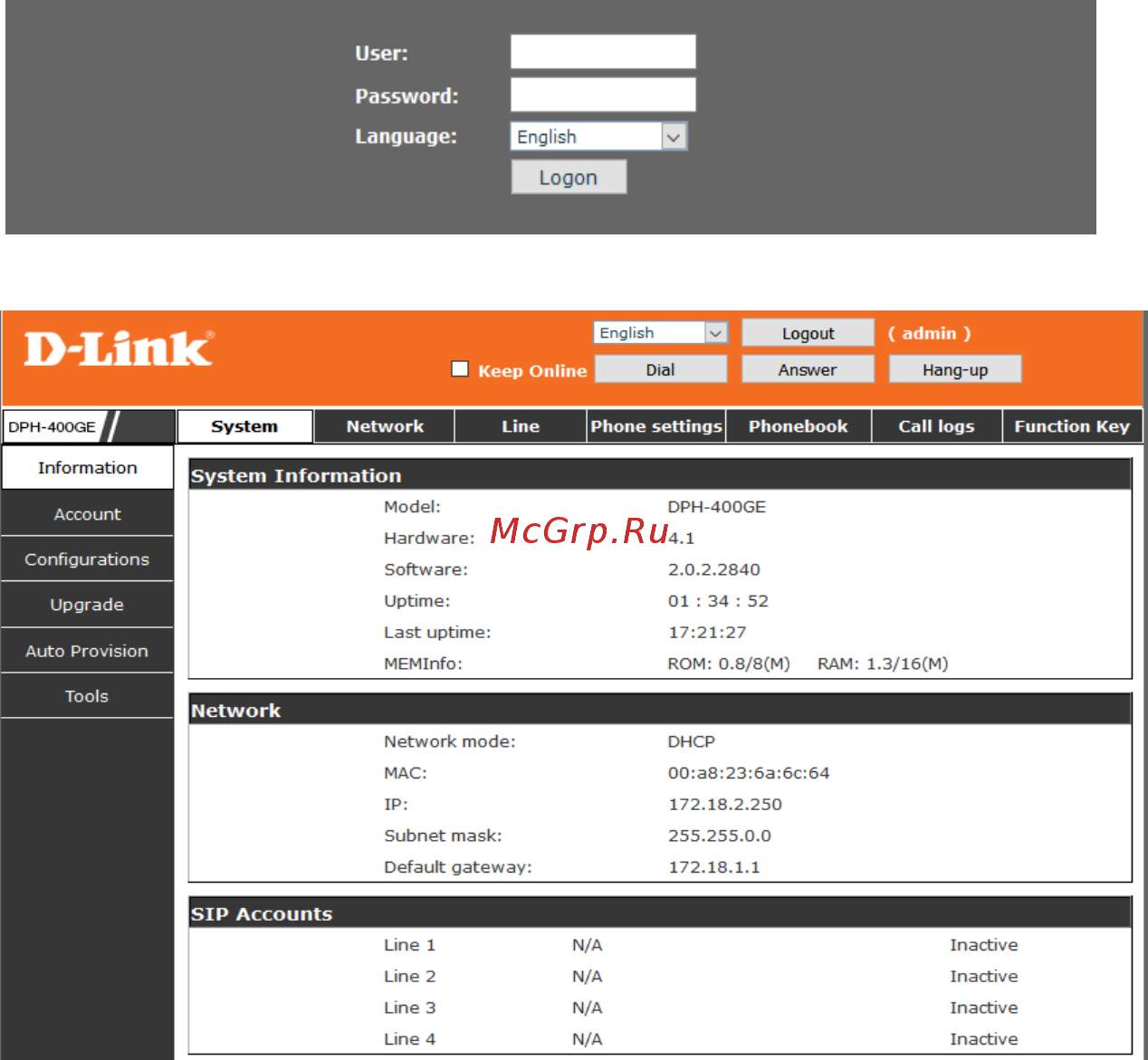This screenshot has width=1148, height=1060.
Task: Open Auto Provision in the sidebar
Action: pos(87,651)
